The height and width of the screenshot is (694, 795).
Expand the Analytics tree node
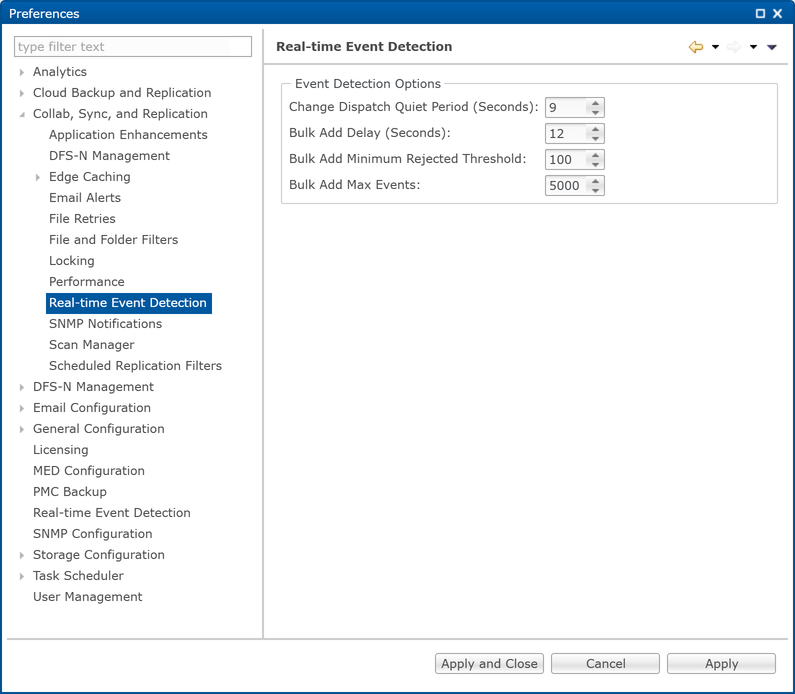pyautogui.click(x=22, y=72)
